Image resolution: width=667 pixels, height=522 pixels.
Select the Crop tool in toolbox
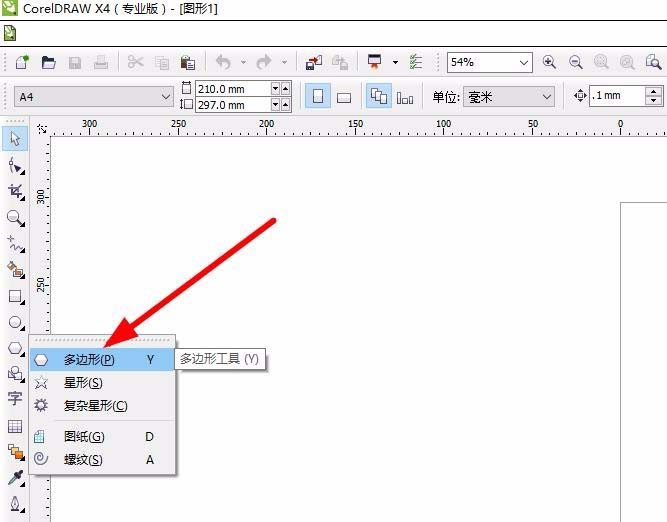[x=15, y=191]
